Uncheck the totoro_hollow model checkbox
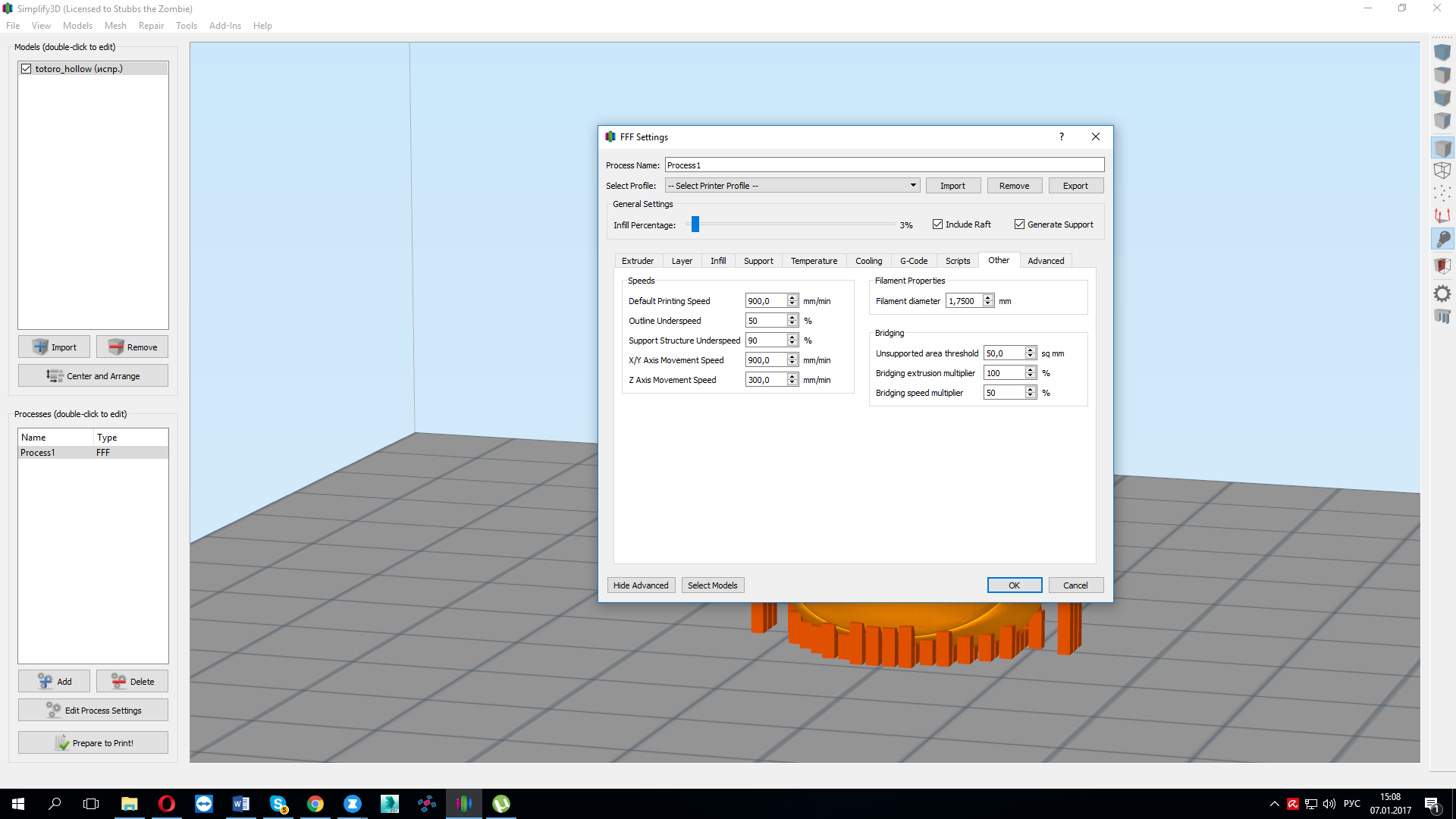 [27, 69]
